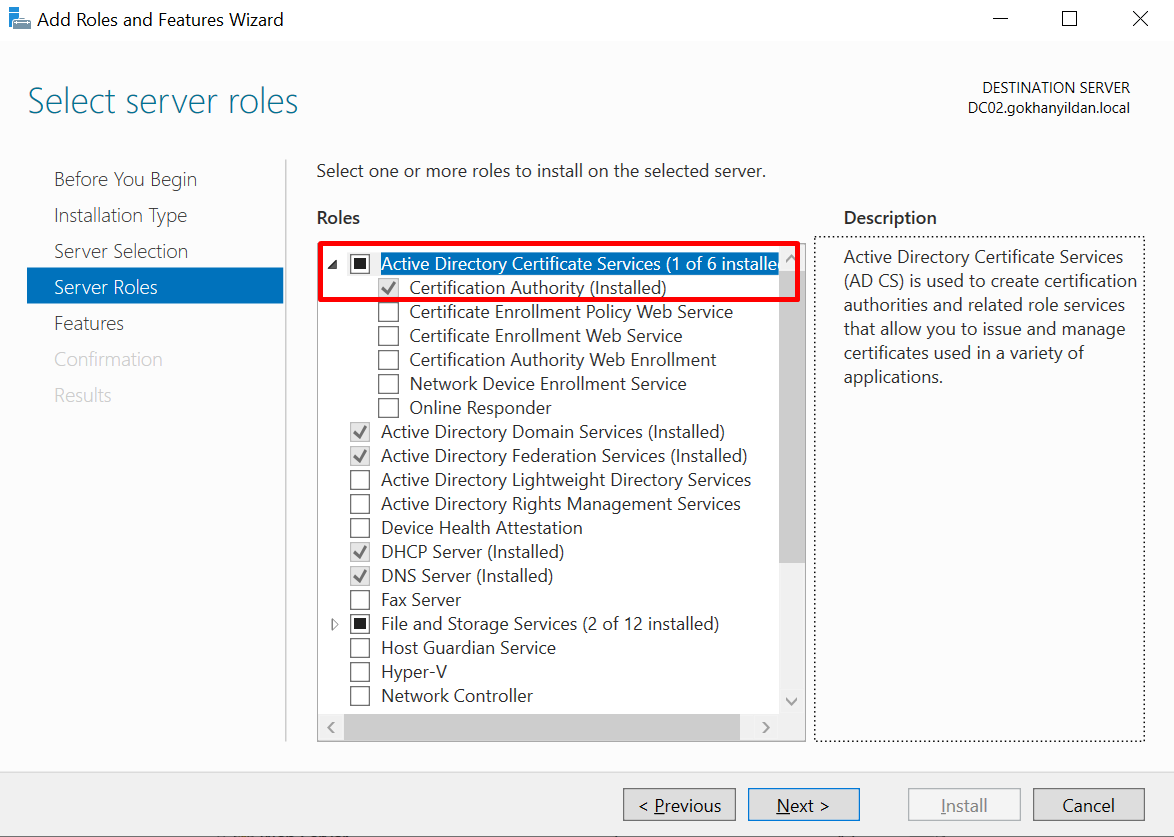This screenshot has height=837, width=1174.
Task: Click horizontal scrollbar right arrow
Action: coord(765,727)
